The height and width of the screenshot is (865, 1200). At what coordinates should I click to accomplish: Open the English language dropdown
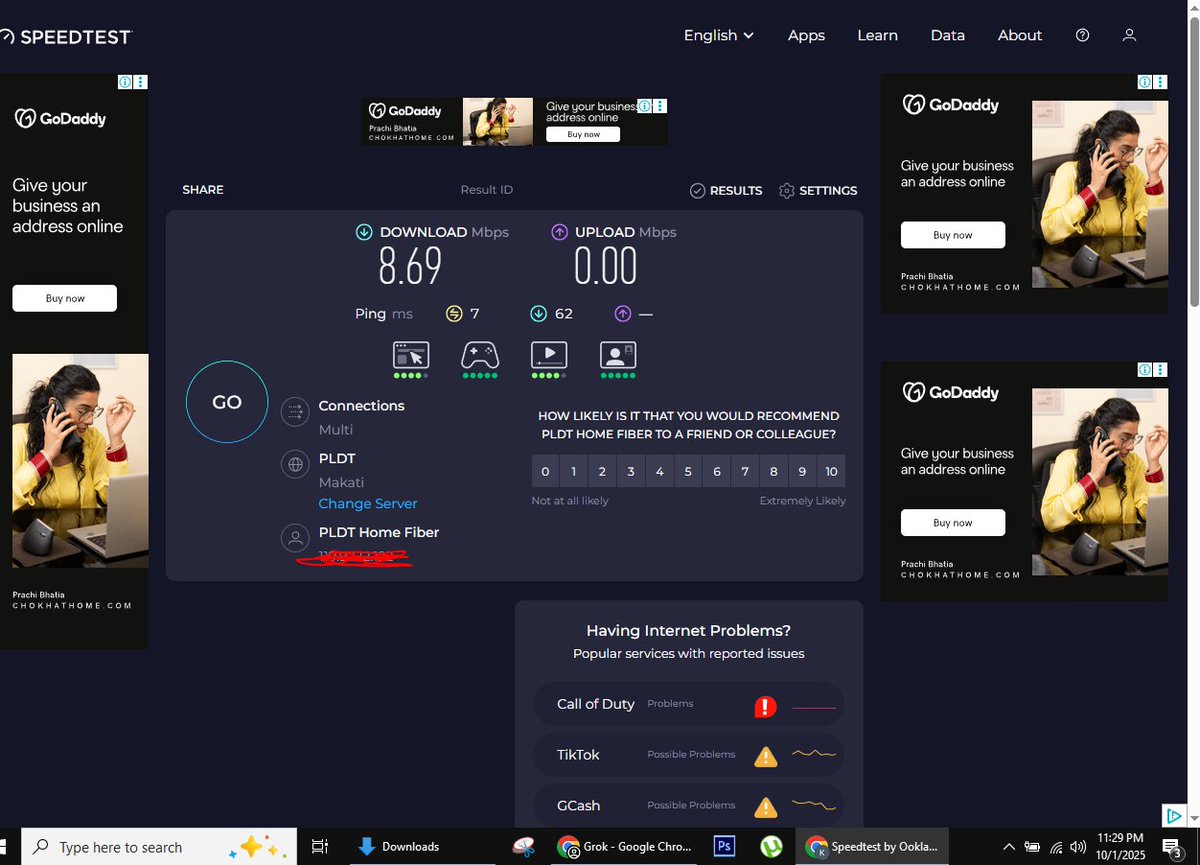pyautogui.click(x=718, y=35)
